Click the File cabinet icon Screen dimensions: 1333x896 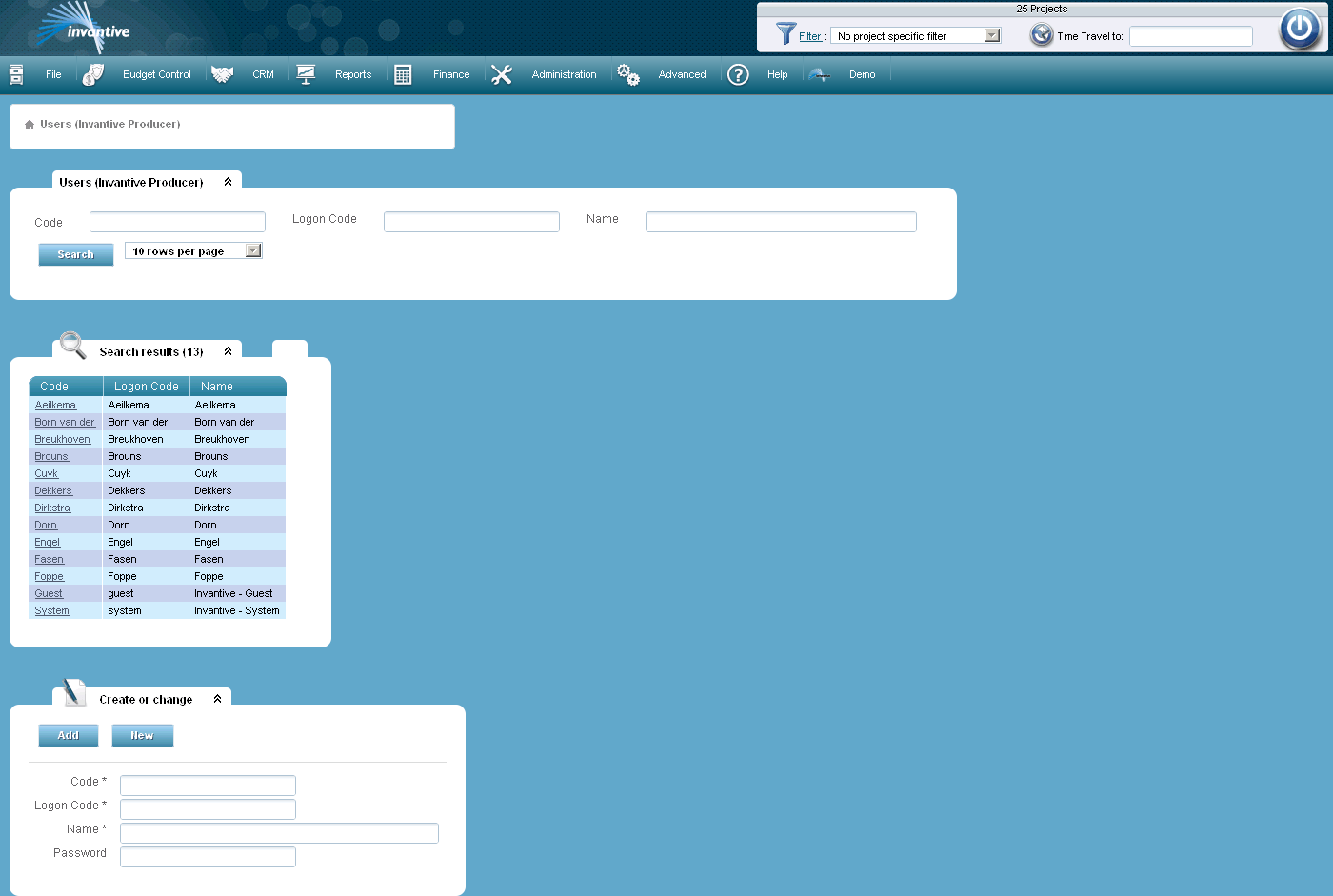[16, 74]
